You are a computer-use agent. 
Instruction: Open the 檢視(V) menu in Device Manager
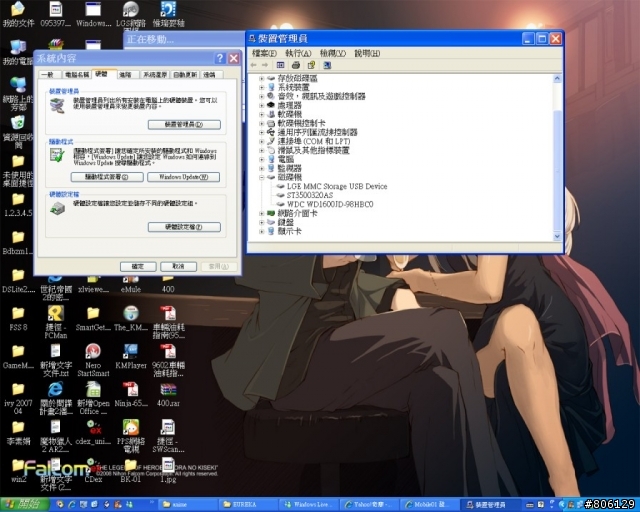[333, 53]
